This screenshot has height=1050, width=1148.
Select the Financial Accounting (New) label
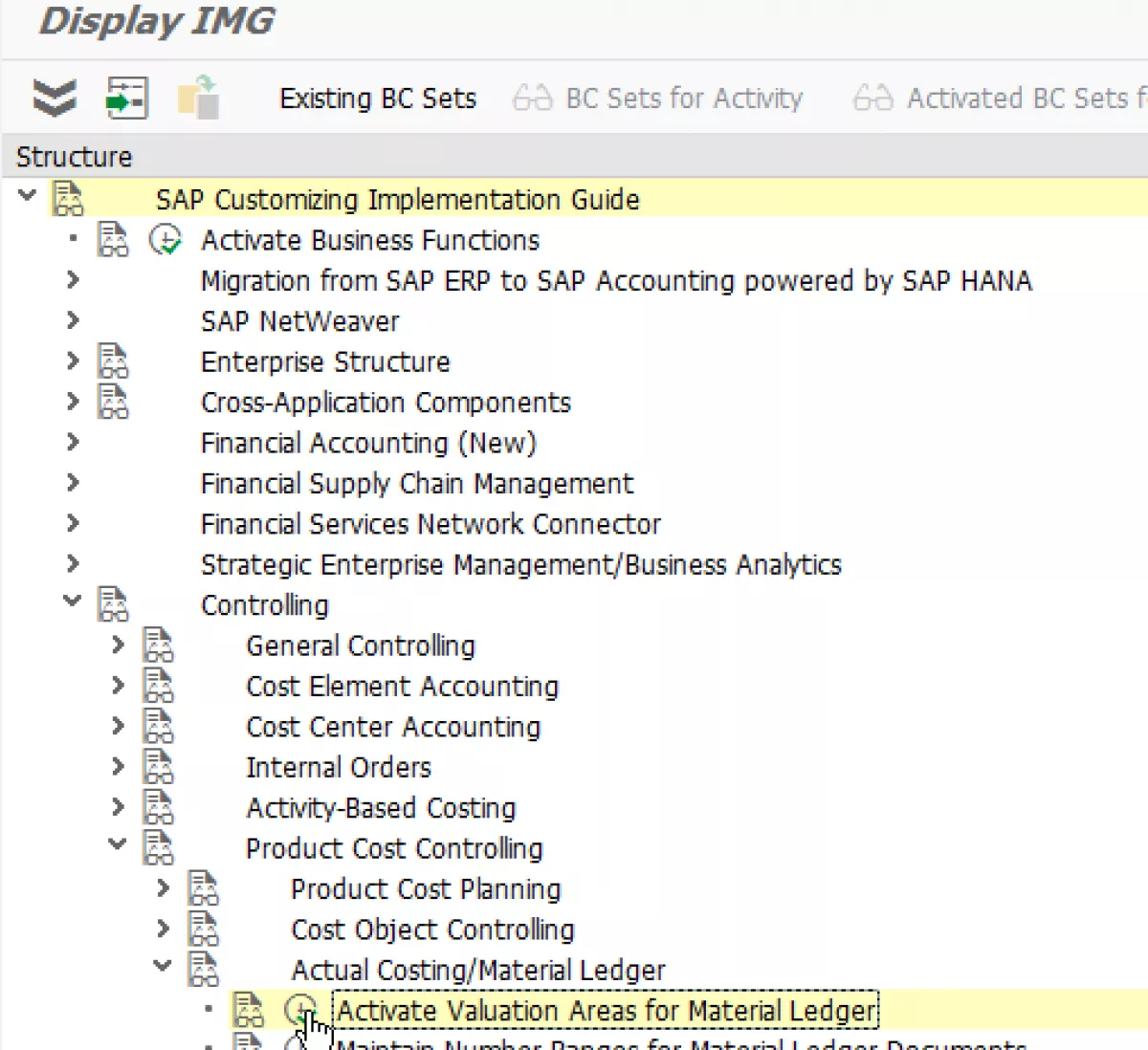click(368, 443)
